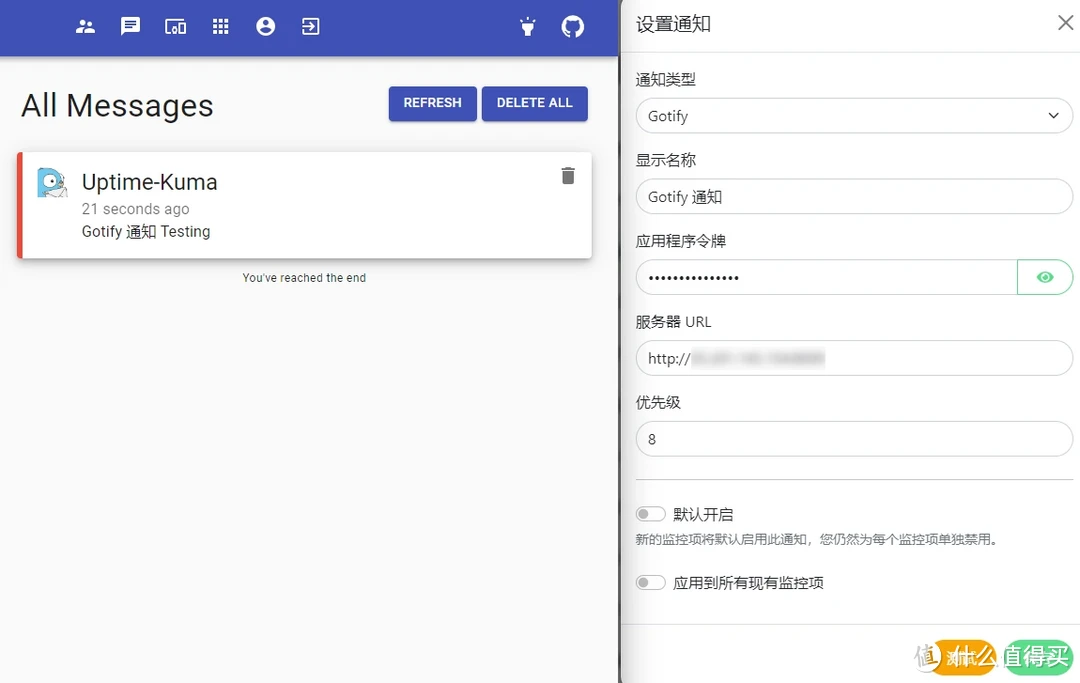Reveal the 应用程序令牌 with the eye toggle
The image size is (1080, 683).
point(1045,277)
